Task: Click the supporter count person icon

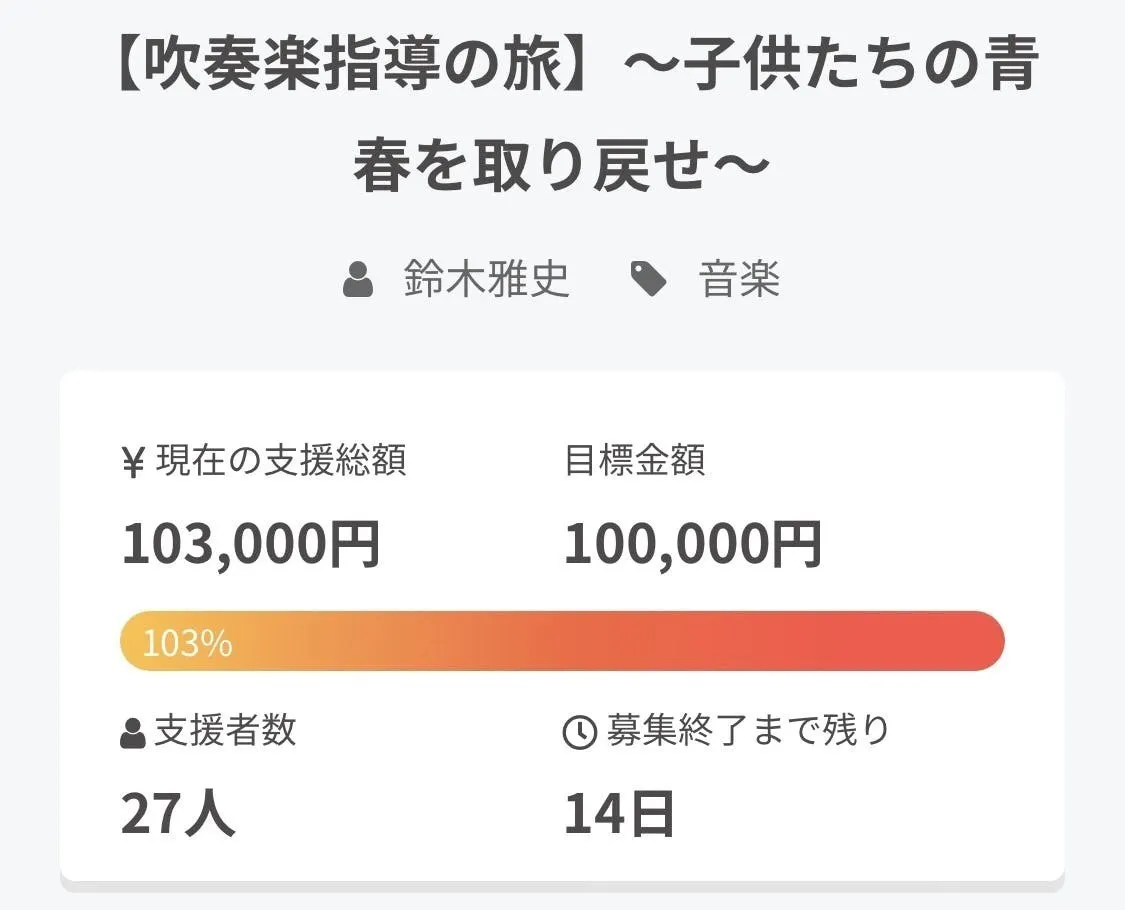Action: click(x=132, y=733)
